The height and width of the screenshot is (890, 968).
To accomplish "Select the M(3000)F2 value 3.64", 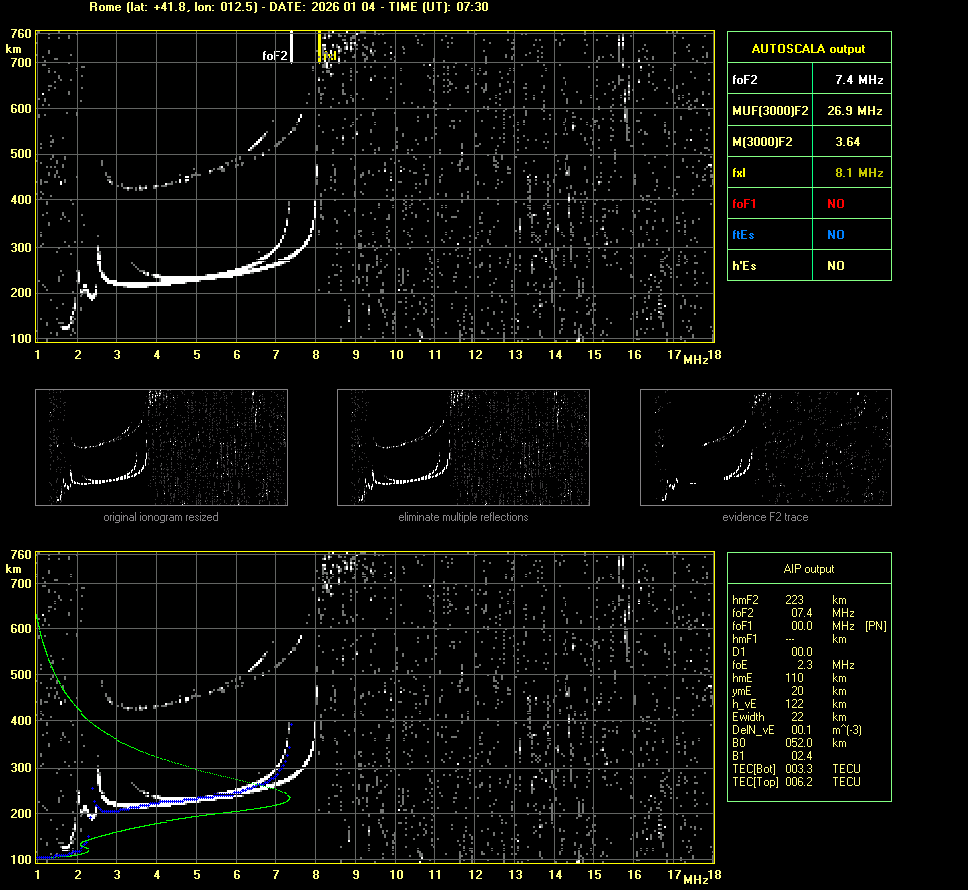I will coord(847,141).
